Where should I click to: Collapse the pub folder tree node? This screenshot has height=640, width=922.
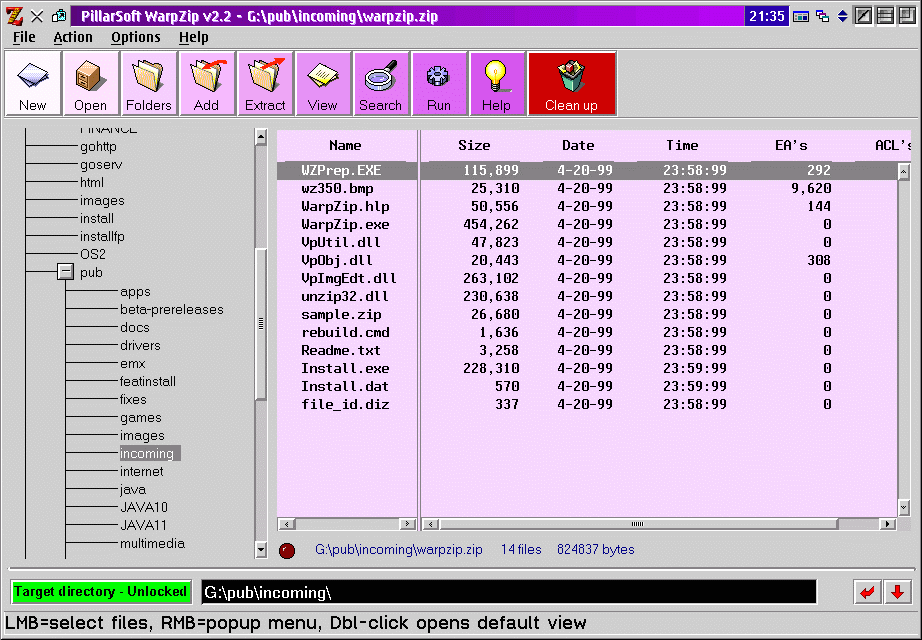pos(65,272)
